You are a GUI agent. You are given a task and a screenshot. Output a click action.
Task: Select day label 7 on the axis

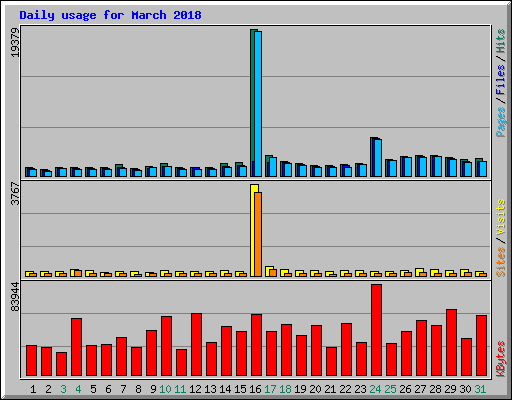[123, 389]
